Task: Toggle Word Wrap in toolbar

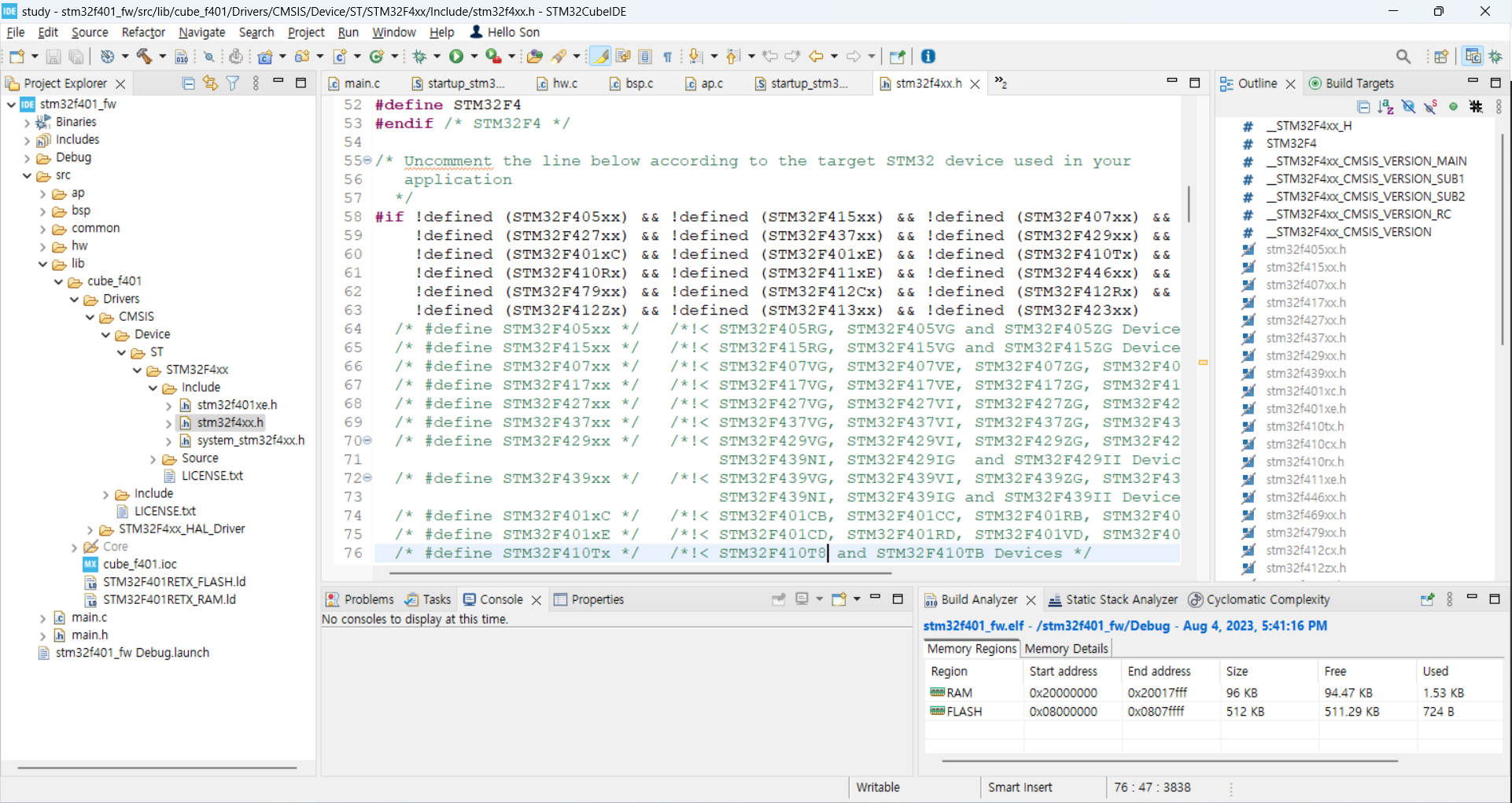Action: [x=623, y=56]
